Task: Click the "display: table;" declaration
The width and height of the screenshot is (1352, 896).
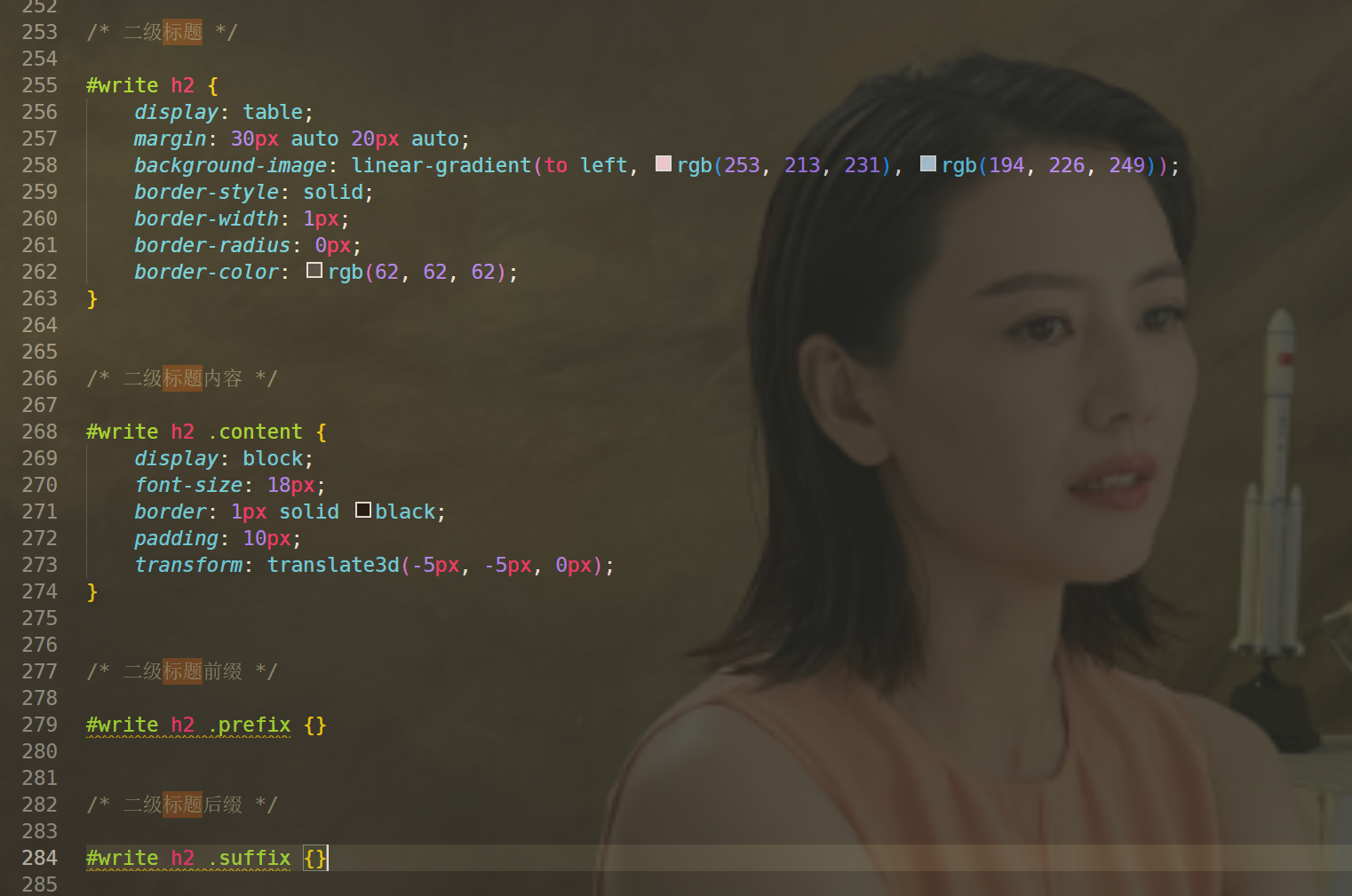Action: point(224,112)
